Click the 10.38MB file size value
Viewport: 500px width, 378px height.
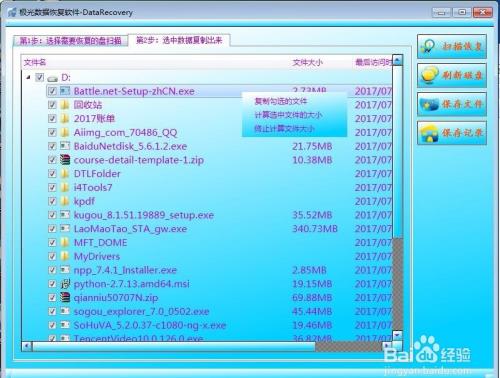pyautogui.click(x=312, y=160)
